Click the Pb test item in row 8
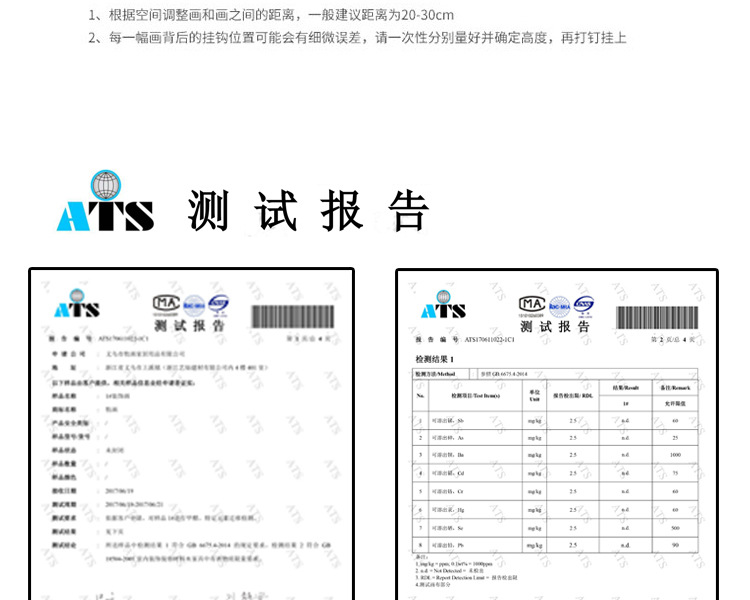750x600 pixels. pos(448,545)
